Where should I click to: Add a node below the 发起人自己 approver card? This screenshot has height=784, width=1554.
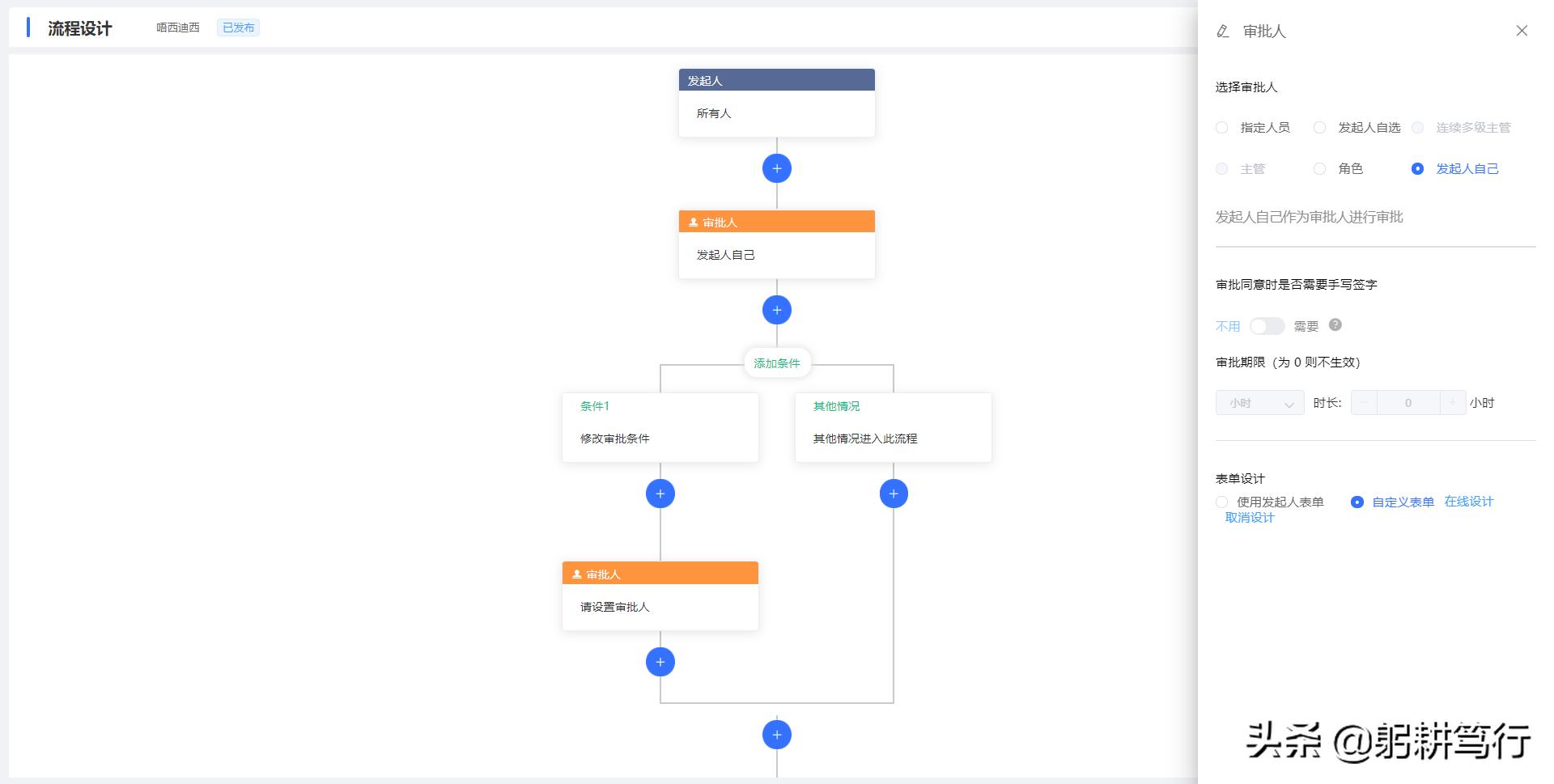pos(777,310)
